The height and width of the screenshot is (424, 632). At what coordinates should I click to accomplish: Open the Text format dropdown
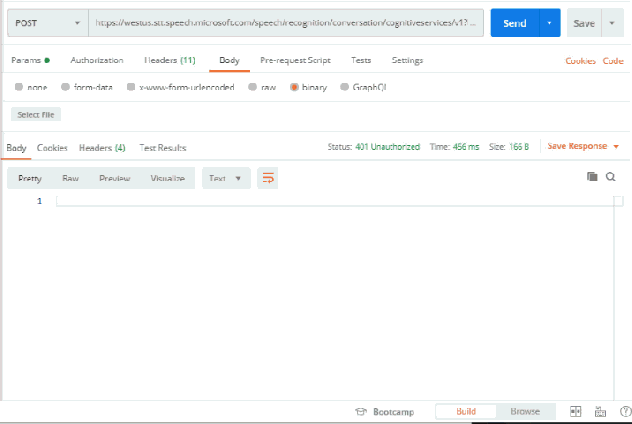pyautogui.click(x=224, y=178)
